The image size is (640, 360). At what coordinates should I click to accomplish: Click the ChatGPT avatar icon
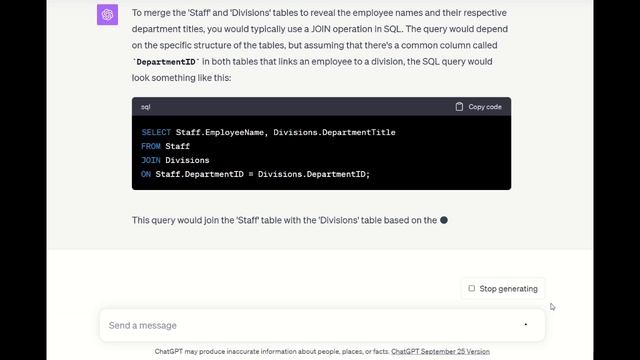(x=107, y=15)
